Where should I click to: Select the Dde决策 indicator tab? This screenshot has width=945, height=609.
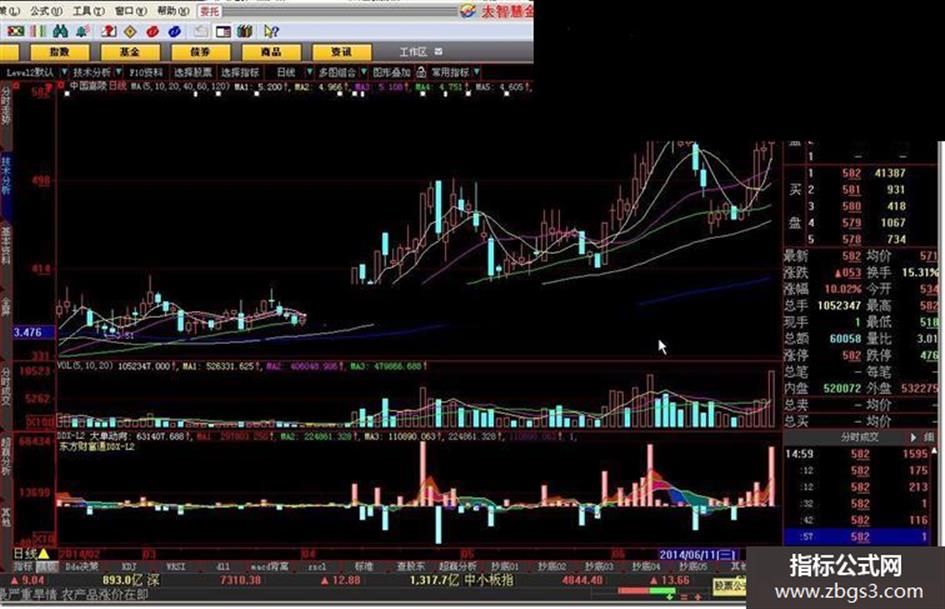(x=82, y=567)
